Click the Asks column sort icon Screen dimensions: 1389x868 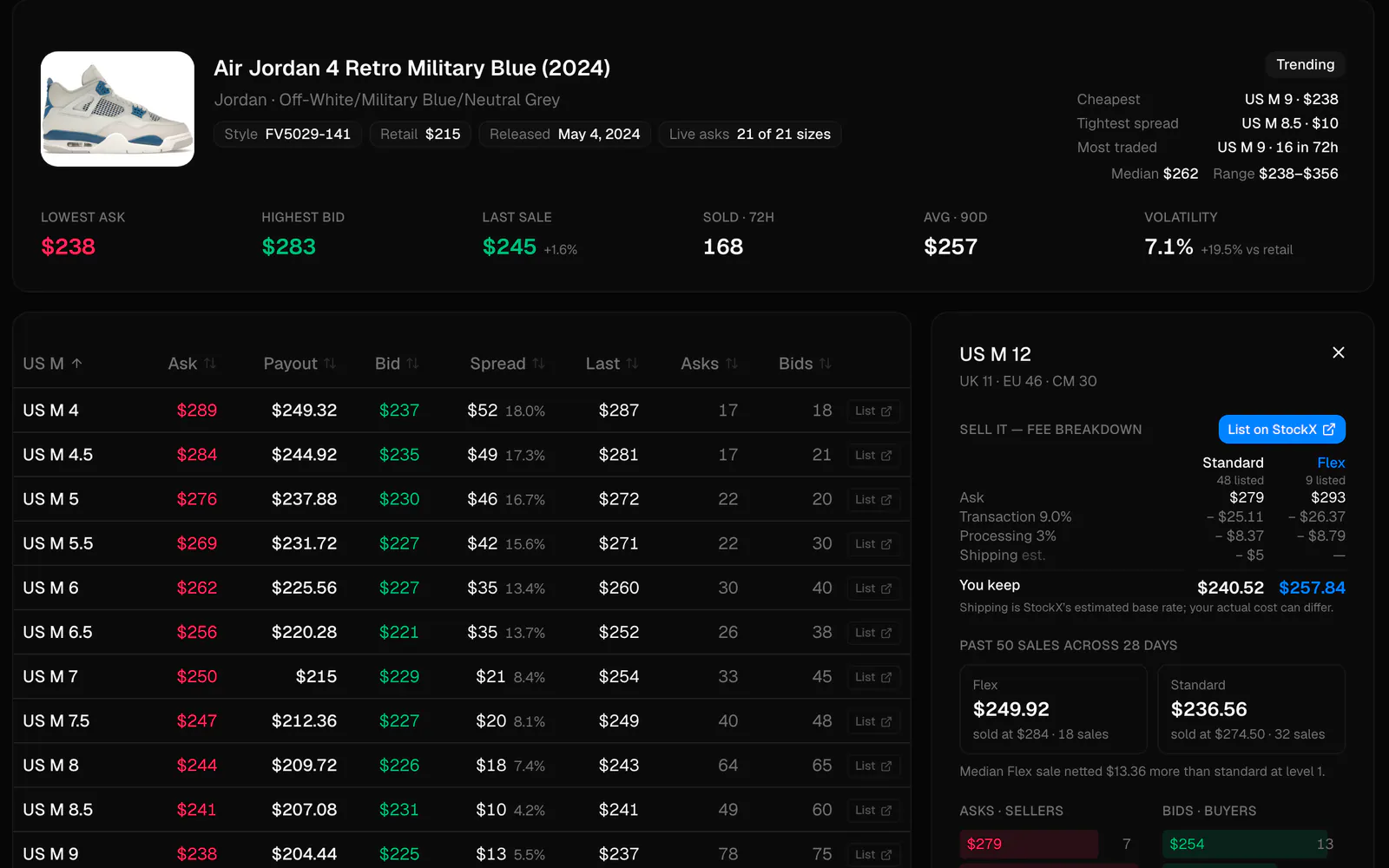[x=732, y=364]
